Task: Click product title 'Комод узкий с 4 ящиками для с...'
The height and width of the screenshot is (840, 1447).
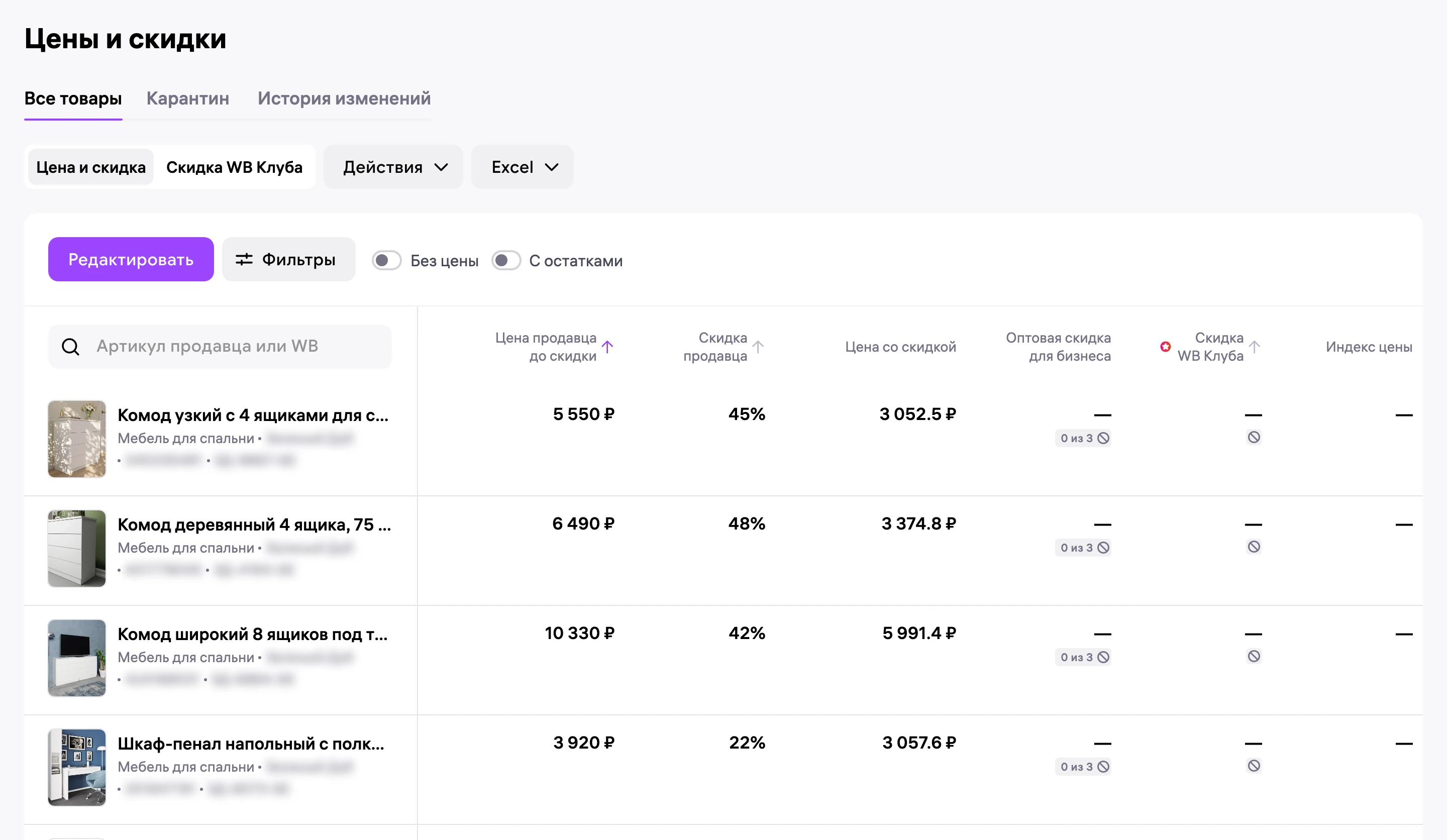Action: (253, 414)
